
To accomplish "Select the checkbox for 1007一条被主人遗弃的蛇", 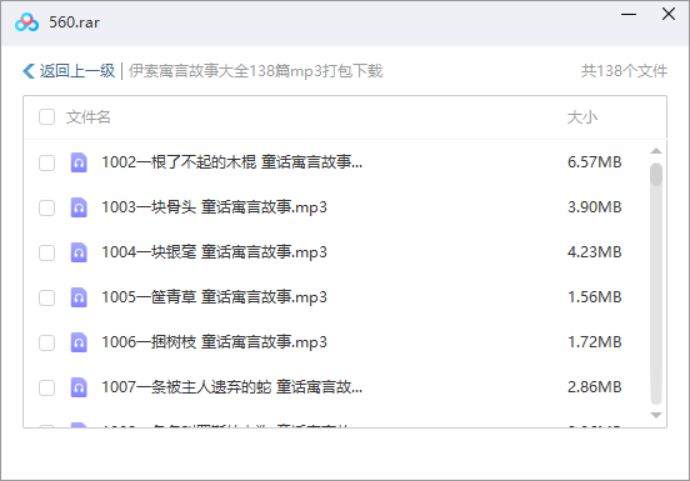I will (47, 388).
